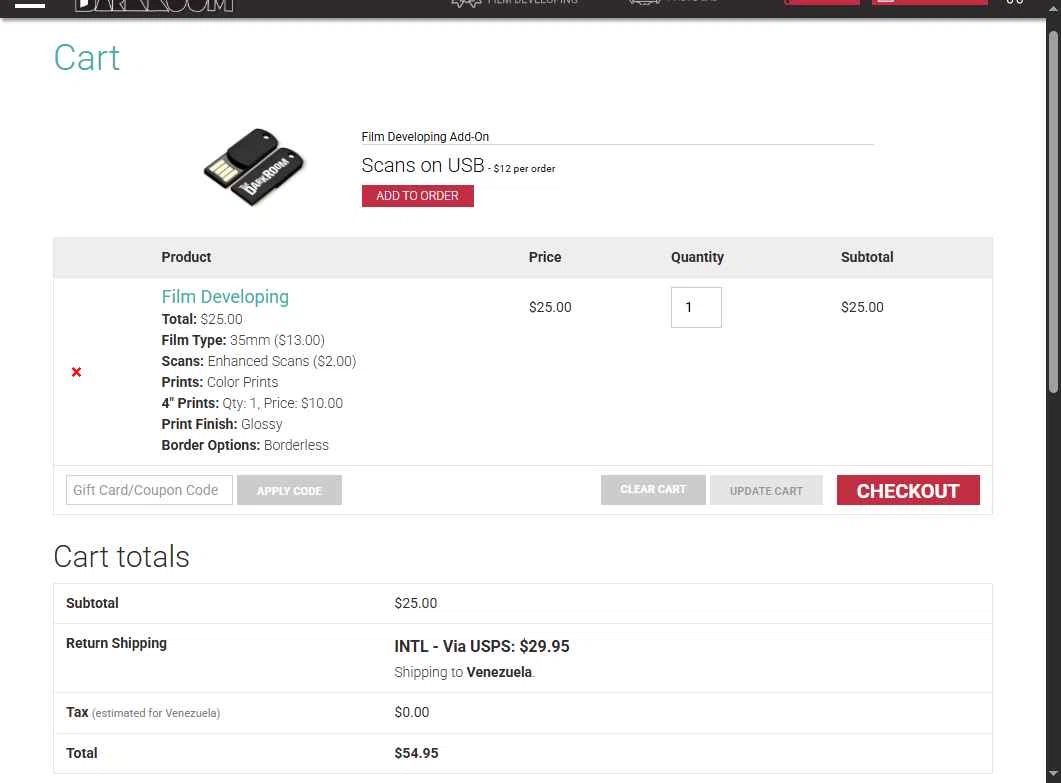The image size is (1061, 783).
Task: Click the quantity field showing 1
Action: [x=696, y=307]
